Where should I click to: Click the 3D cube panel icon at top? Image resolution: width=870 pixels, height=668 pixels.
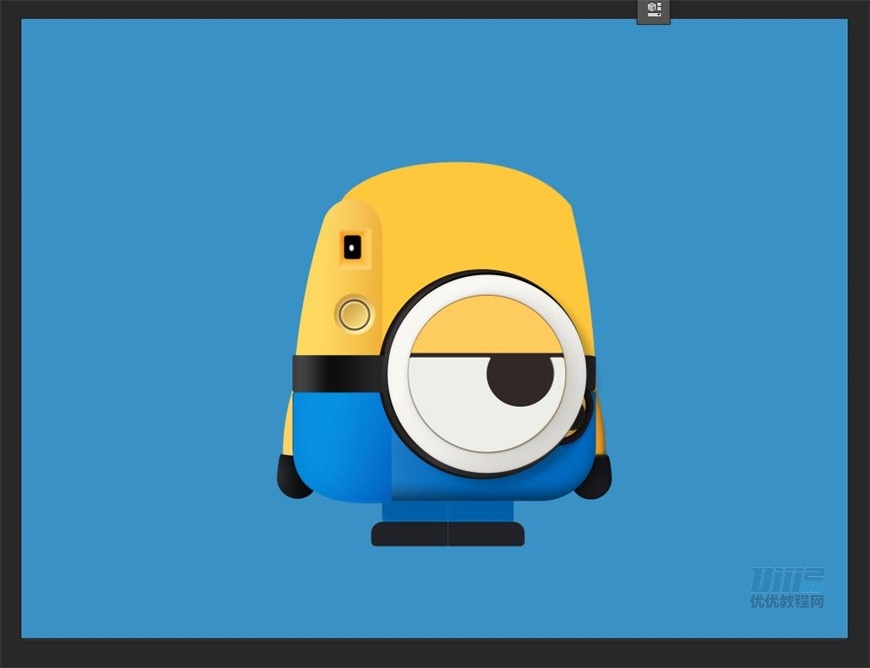pos(654,11)
